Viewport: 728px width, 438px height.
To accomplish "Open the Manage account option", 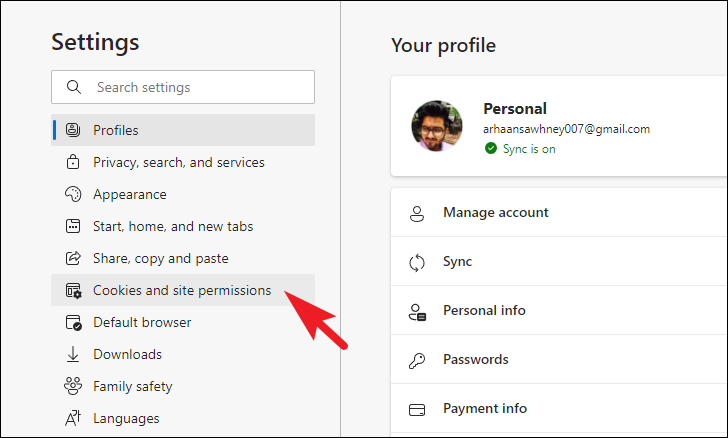I will point(559,212).
